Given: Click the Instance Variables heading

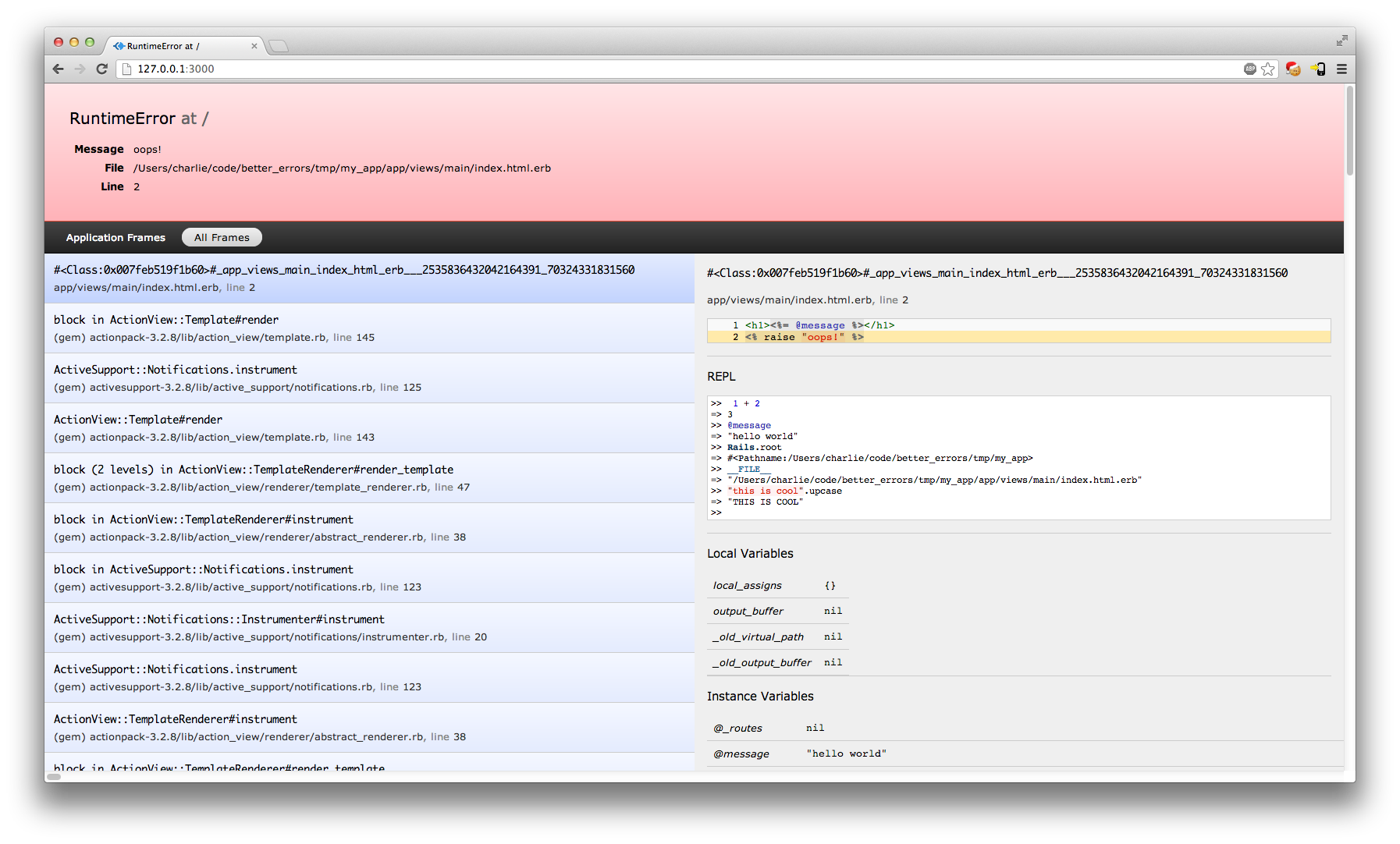Looking at the screenshot, I should pyautogui.click(x=760, y=696).
